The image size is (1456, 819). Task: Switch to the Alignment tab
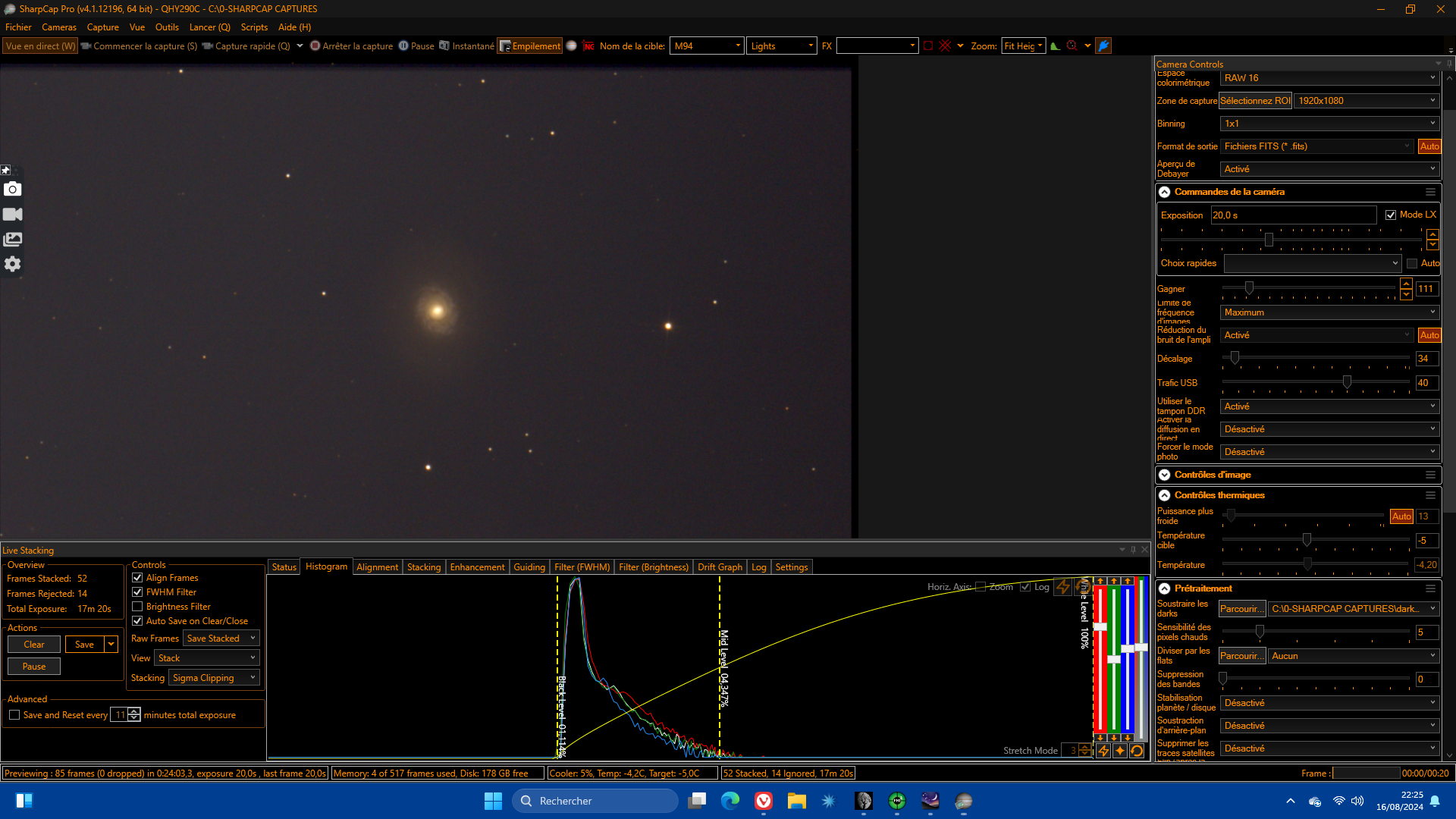[377, 567]
